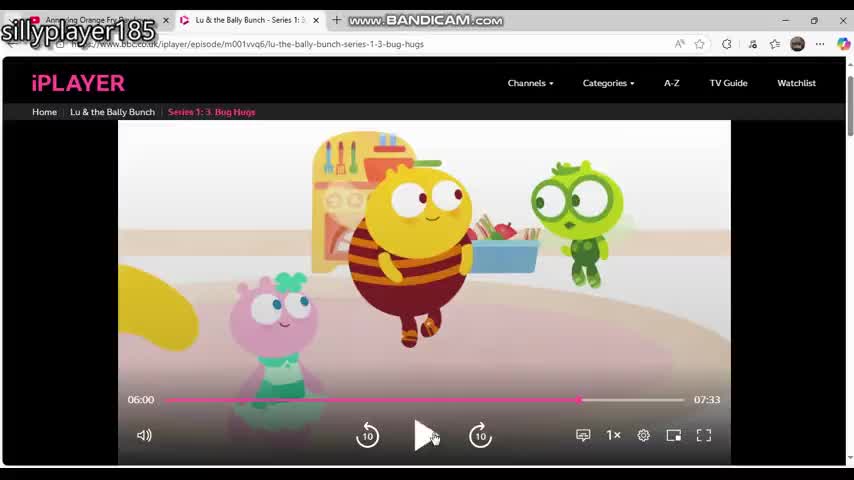Toggle subtitles on the video player

tap(583, 435)
